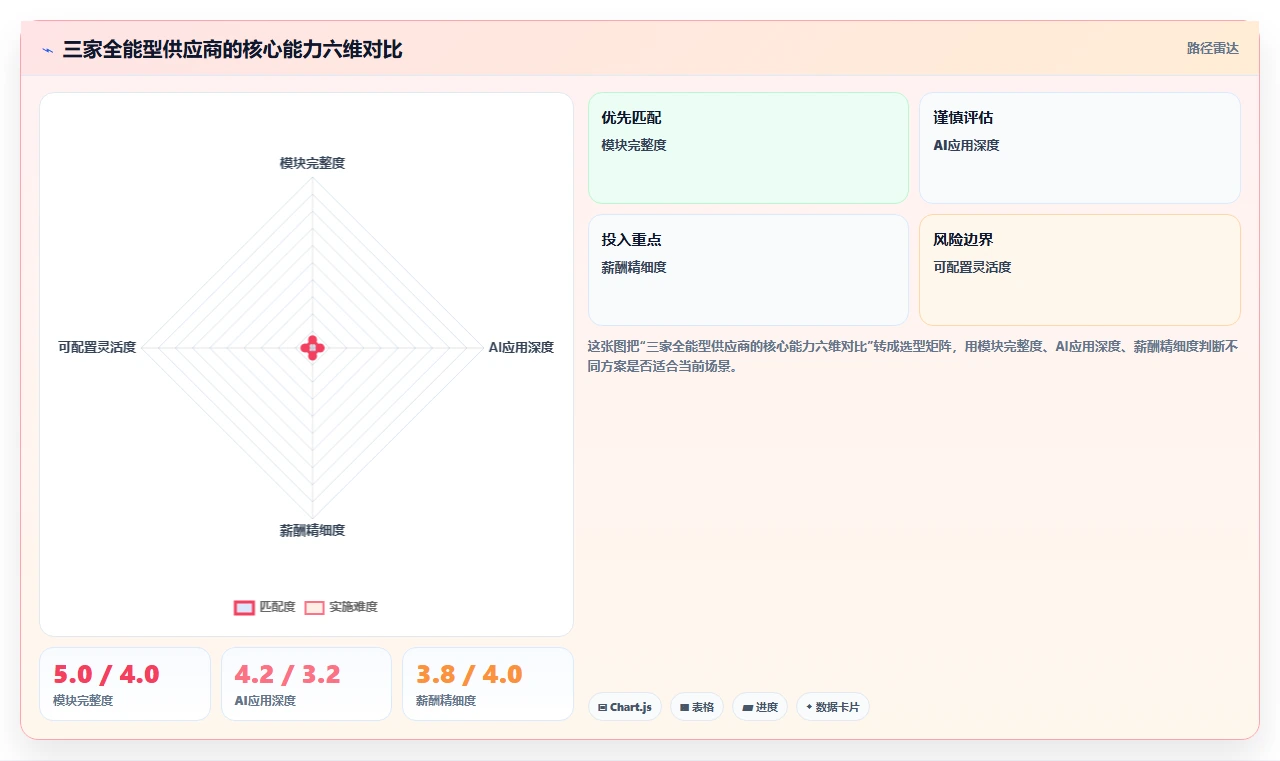
Task: Select the Chart.js tag chip
Action: click(624, 707)
